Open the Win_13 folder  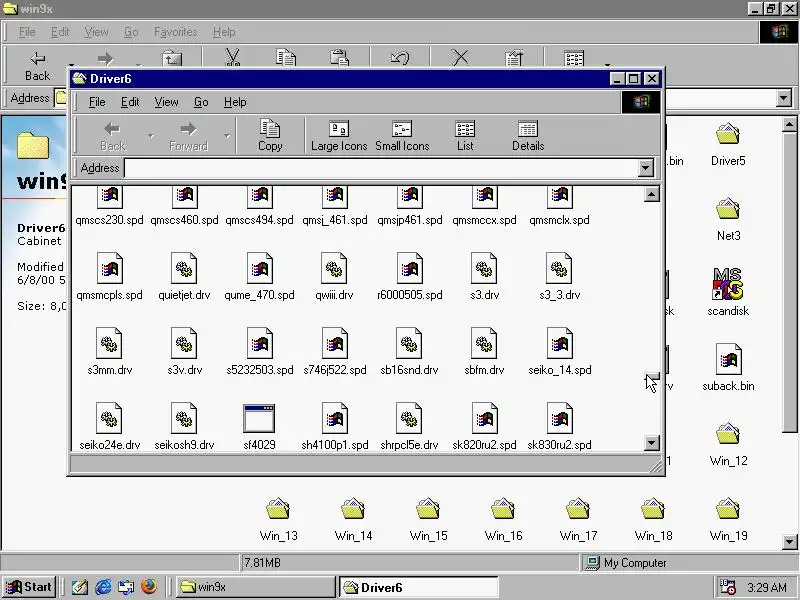point(278,519)
